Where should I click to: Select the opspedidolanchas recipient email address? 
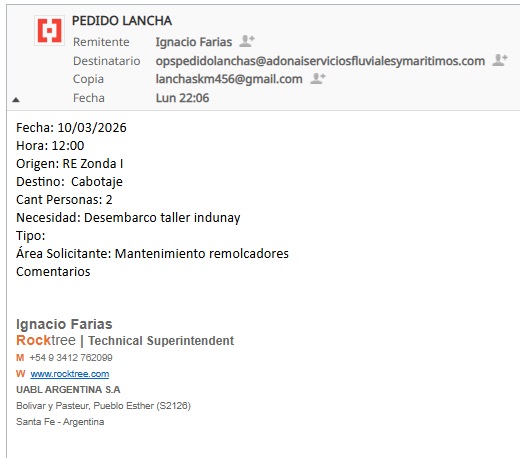[x=320, y=61]
